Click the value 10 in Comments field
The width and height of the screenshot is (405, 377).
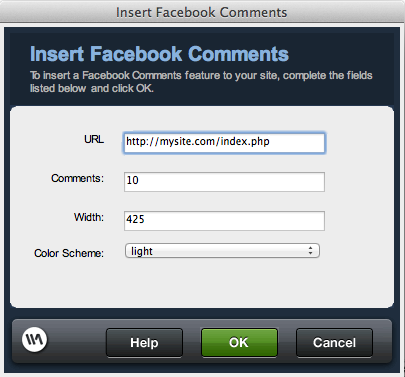pos(132,180)
